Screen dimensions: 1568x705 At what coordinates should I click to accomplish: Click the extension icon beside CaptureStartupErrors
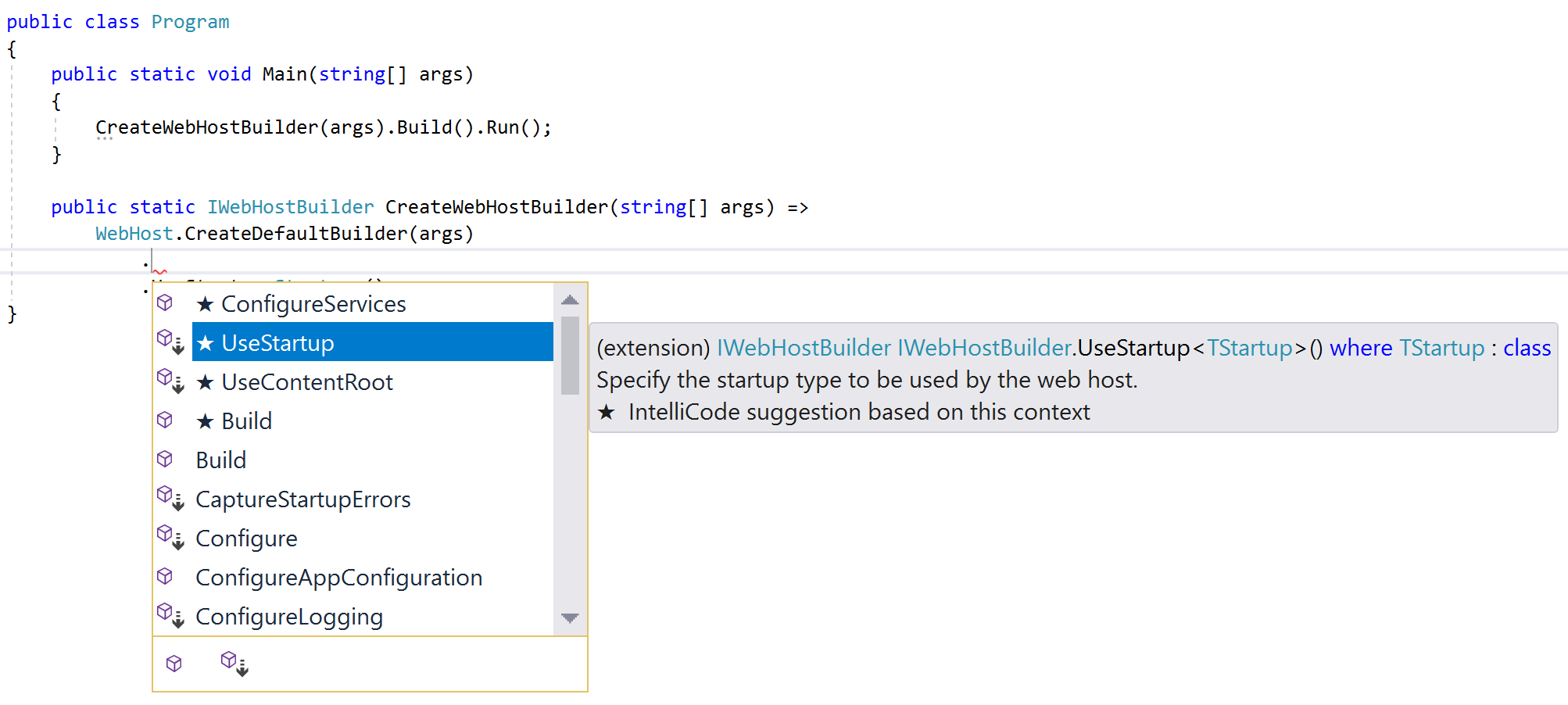pos(170,498)
